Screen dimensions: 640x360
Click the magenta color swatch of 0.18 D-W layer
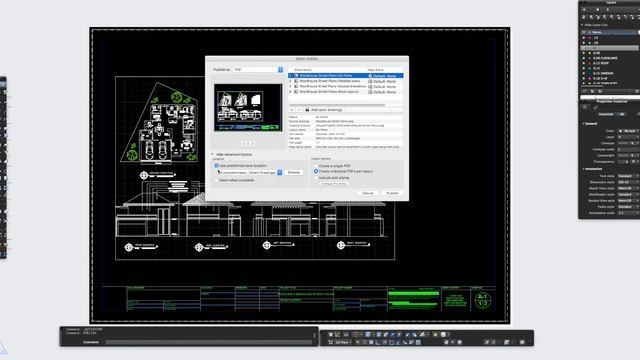[x=589, y=78]
